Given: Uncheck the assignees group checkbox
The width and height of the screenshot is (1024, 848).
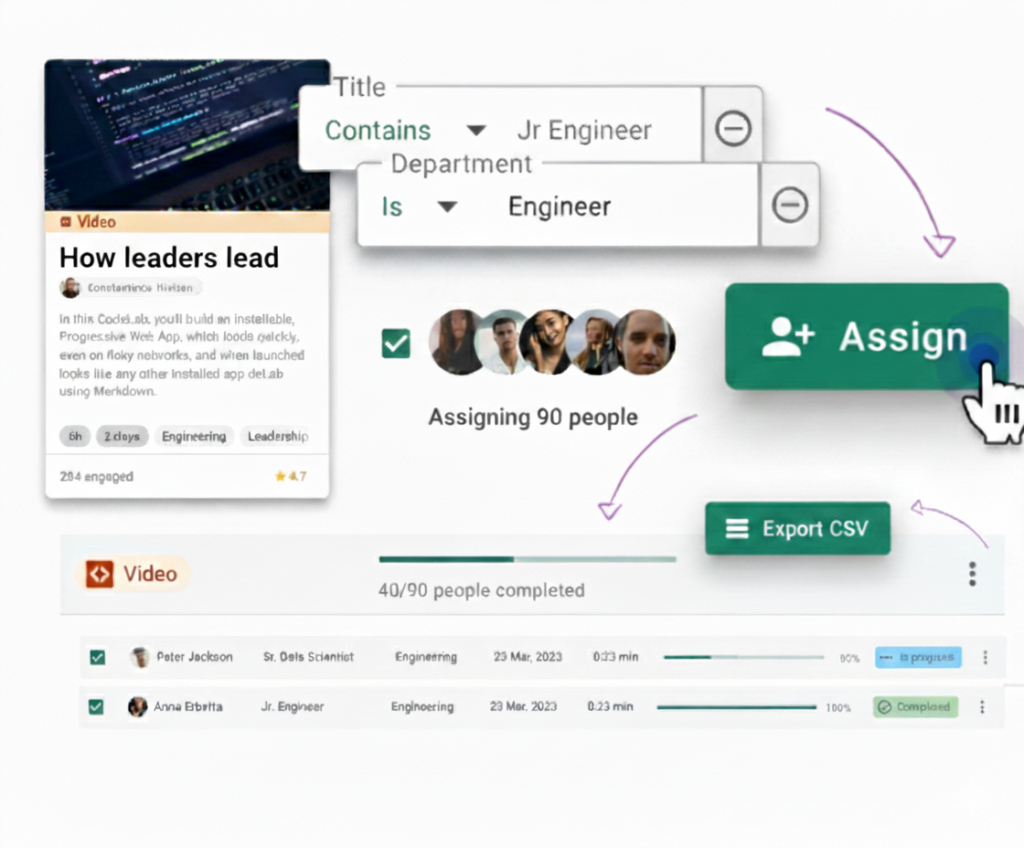Looking at the screenshot, I should point(396,344).
